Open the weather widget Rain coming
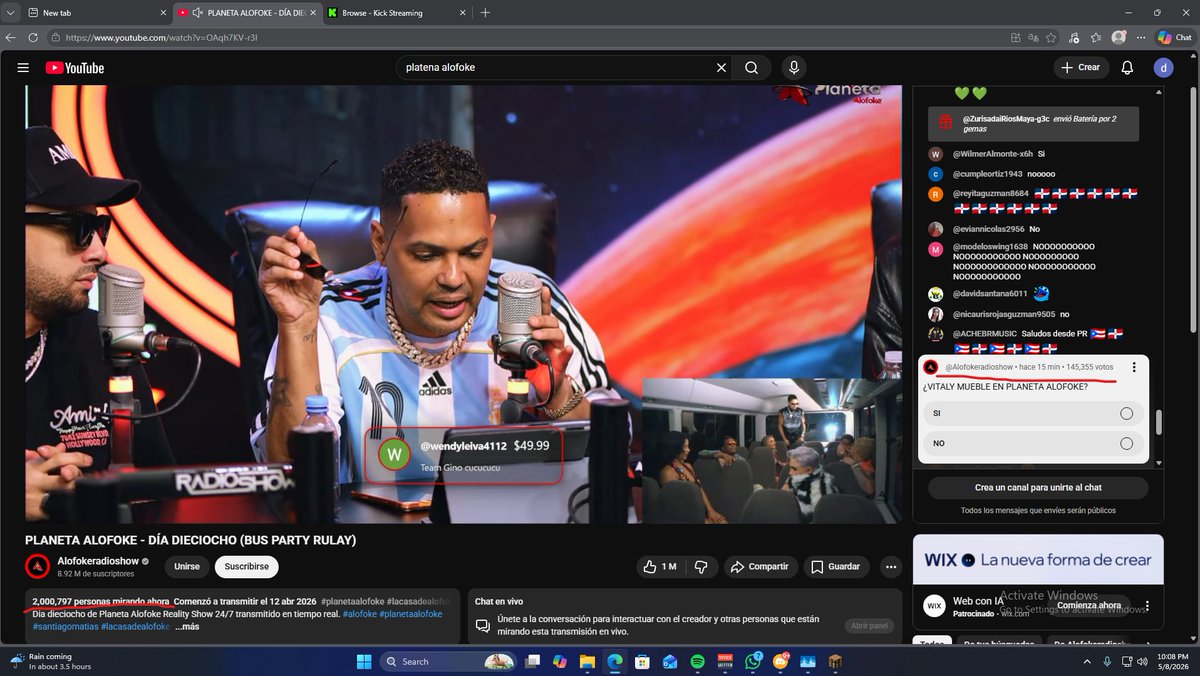Viewport: 1200px width, 676px height. click(x=52, y=661)
